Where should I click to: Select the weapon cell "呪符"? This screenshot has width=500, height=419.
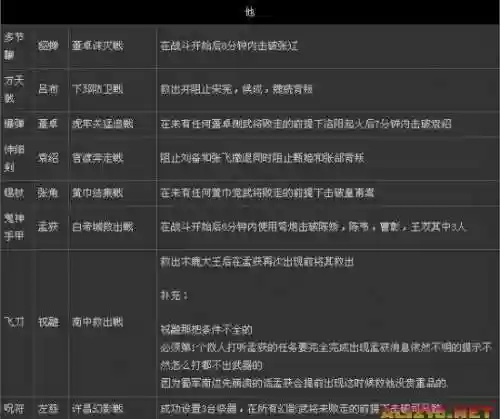point(14,408)
